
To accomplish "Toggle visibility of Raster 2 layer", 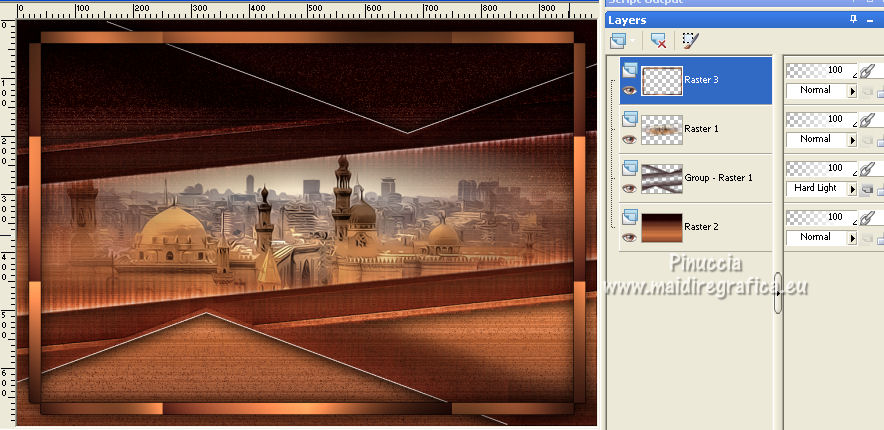I will click(x=630, y=237).
